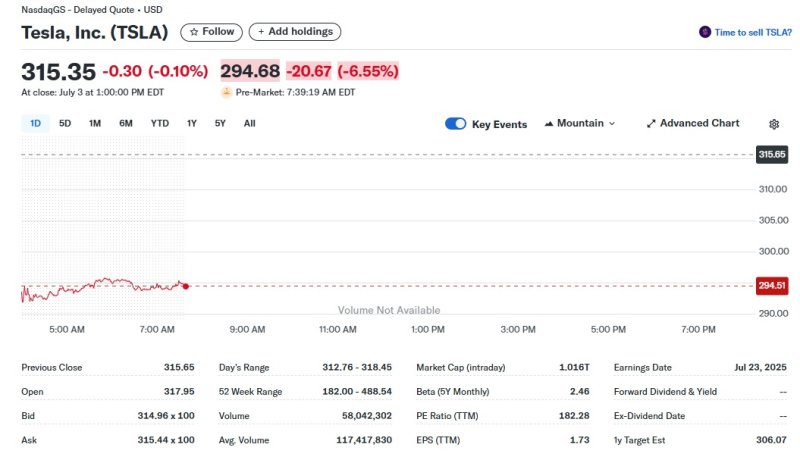Click Market Cap value 1.016T

pos(574,367)
